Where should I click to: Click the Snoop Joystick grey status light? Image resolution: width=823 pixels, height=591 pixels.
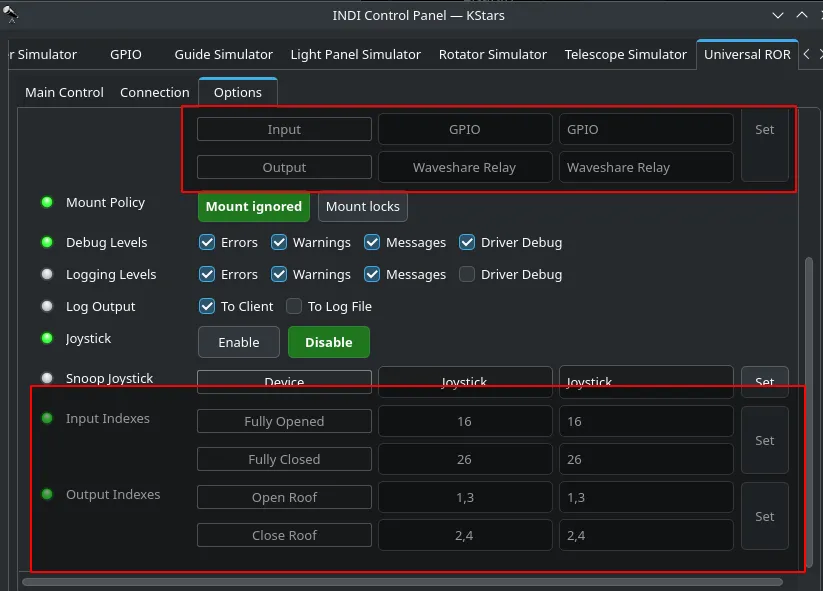(47, 378)
